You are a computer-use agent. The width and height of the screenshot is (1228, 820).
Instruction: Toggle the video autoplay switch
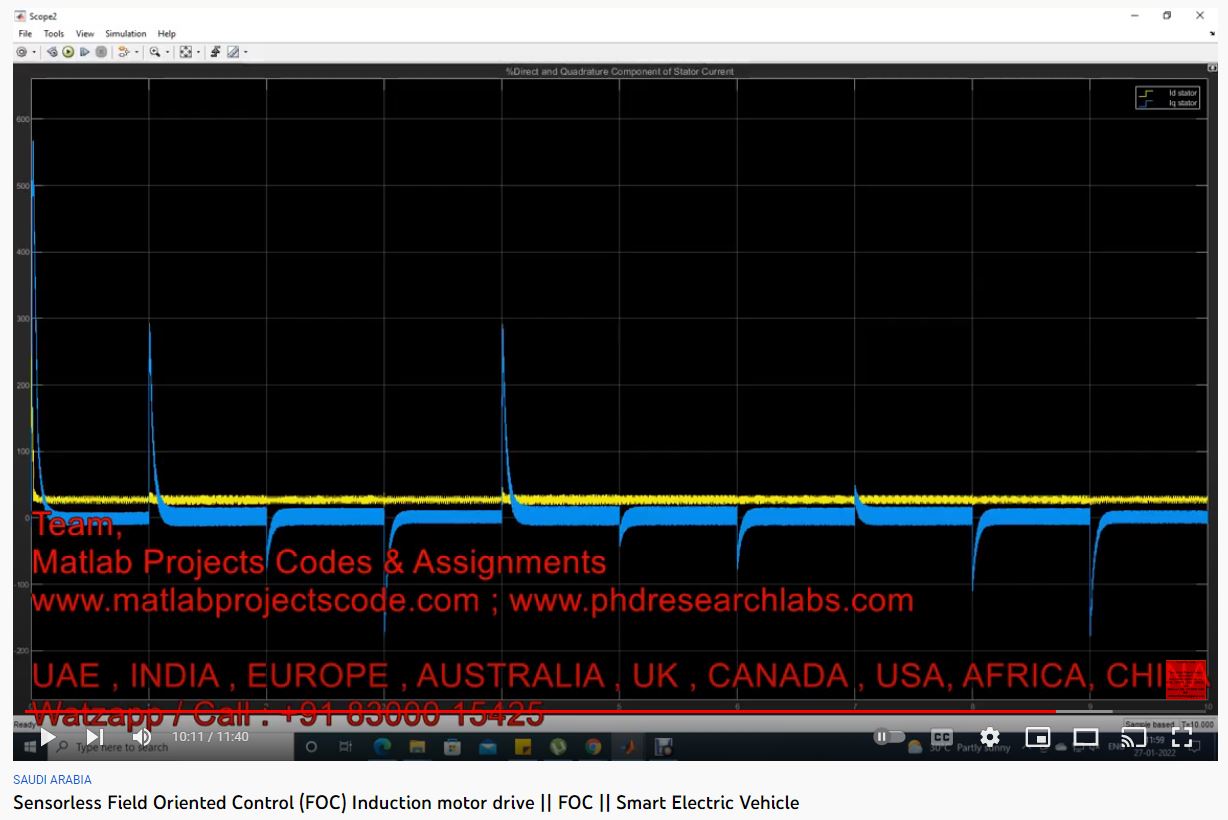click(890, 737)
